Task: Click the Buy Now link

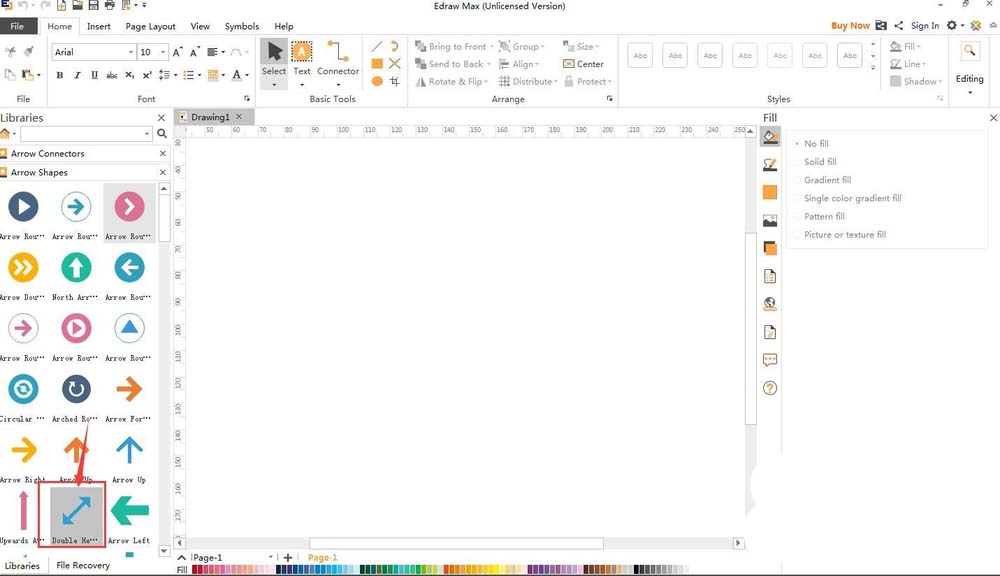Action: point(850,26)
